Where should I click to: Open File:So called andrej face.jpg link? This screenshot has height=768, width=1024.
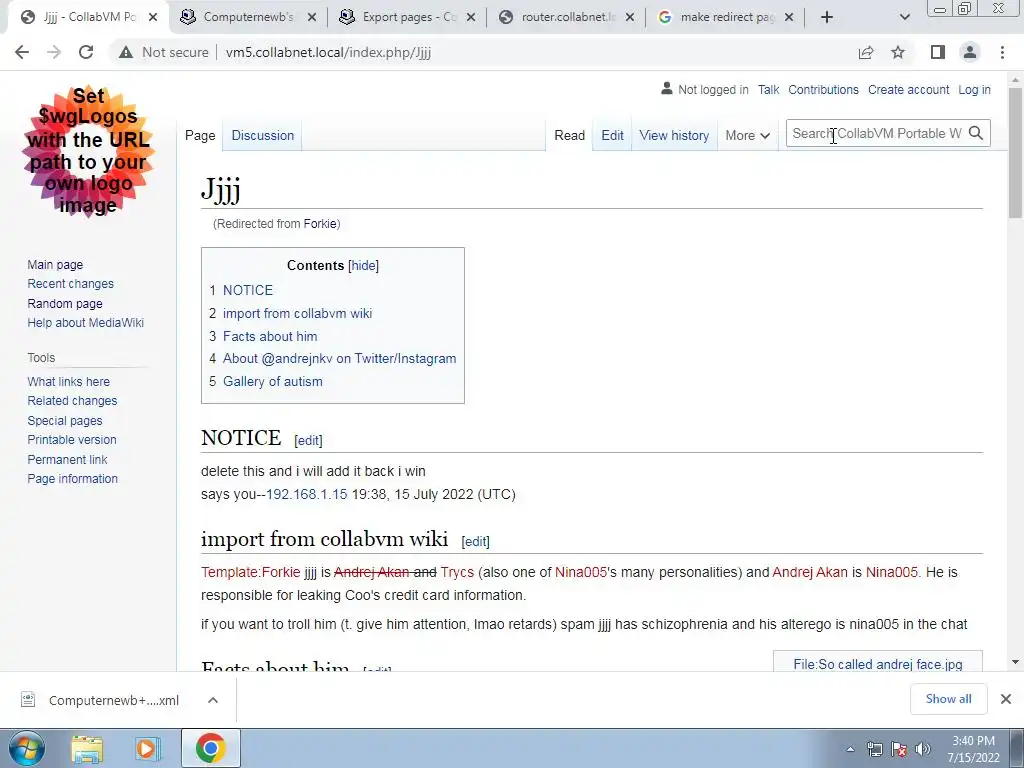point(877,664)
